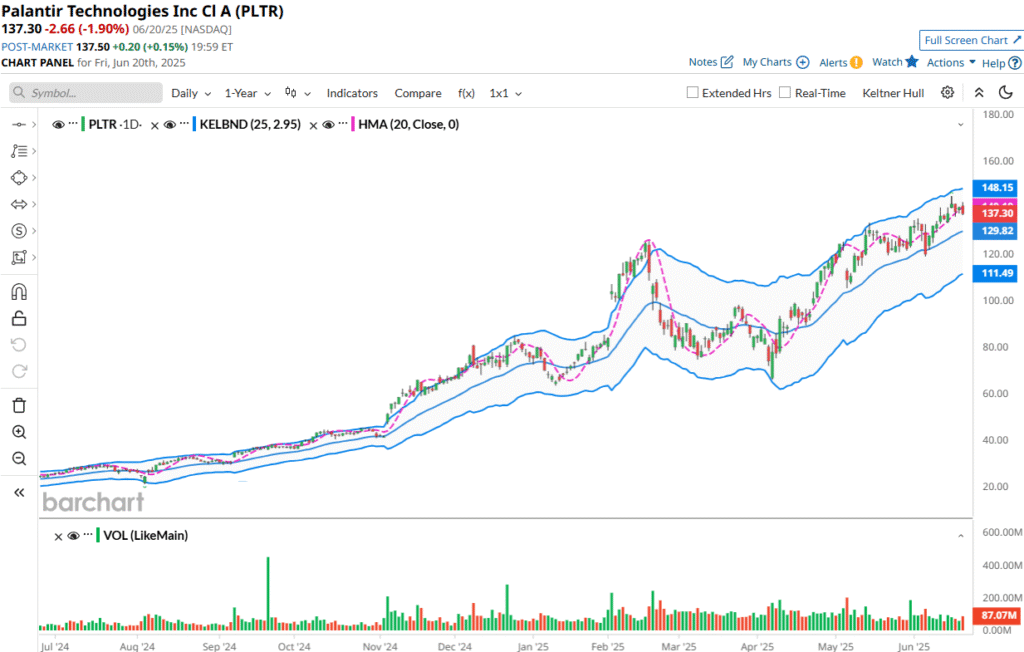Enable the magnet snap tool
The width and height of the screenshot is (1024, 652).
tap(19, 292)
